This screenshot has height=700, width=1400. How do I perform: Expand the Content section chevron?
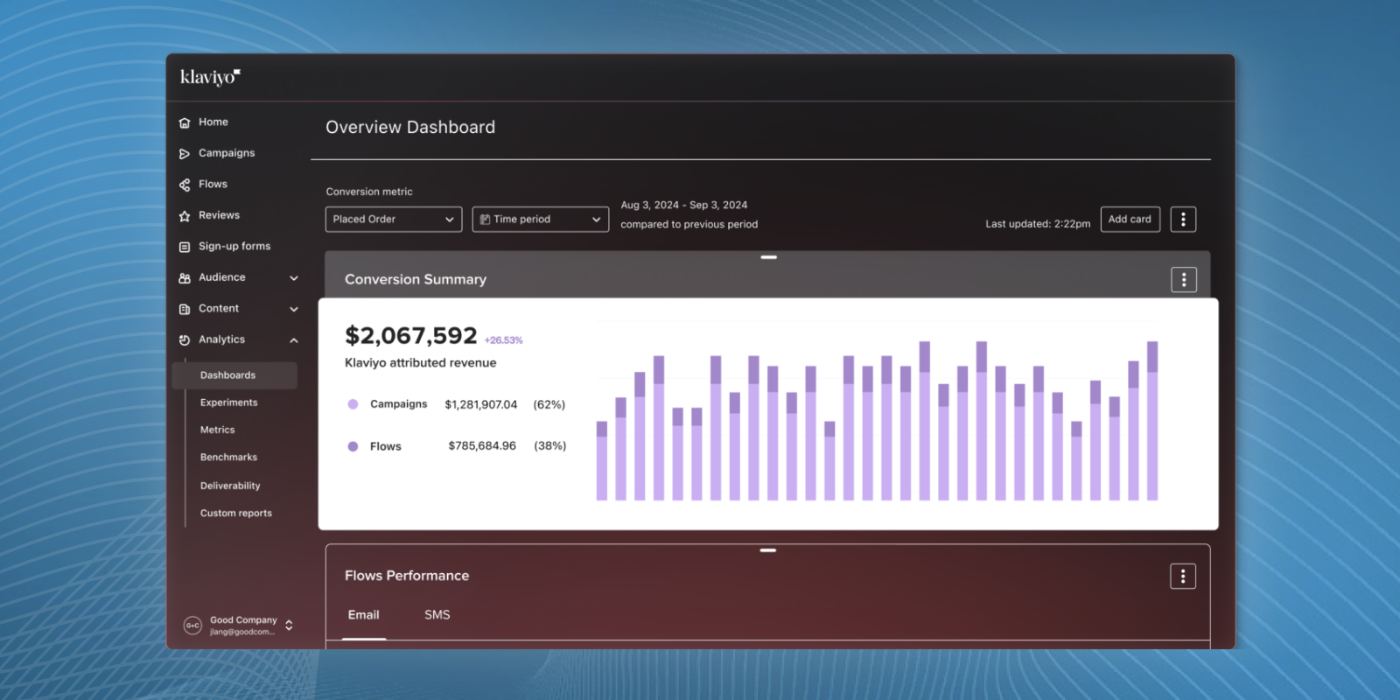294,309
